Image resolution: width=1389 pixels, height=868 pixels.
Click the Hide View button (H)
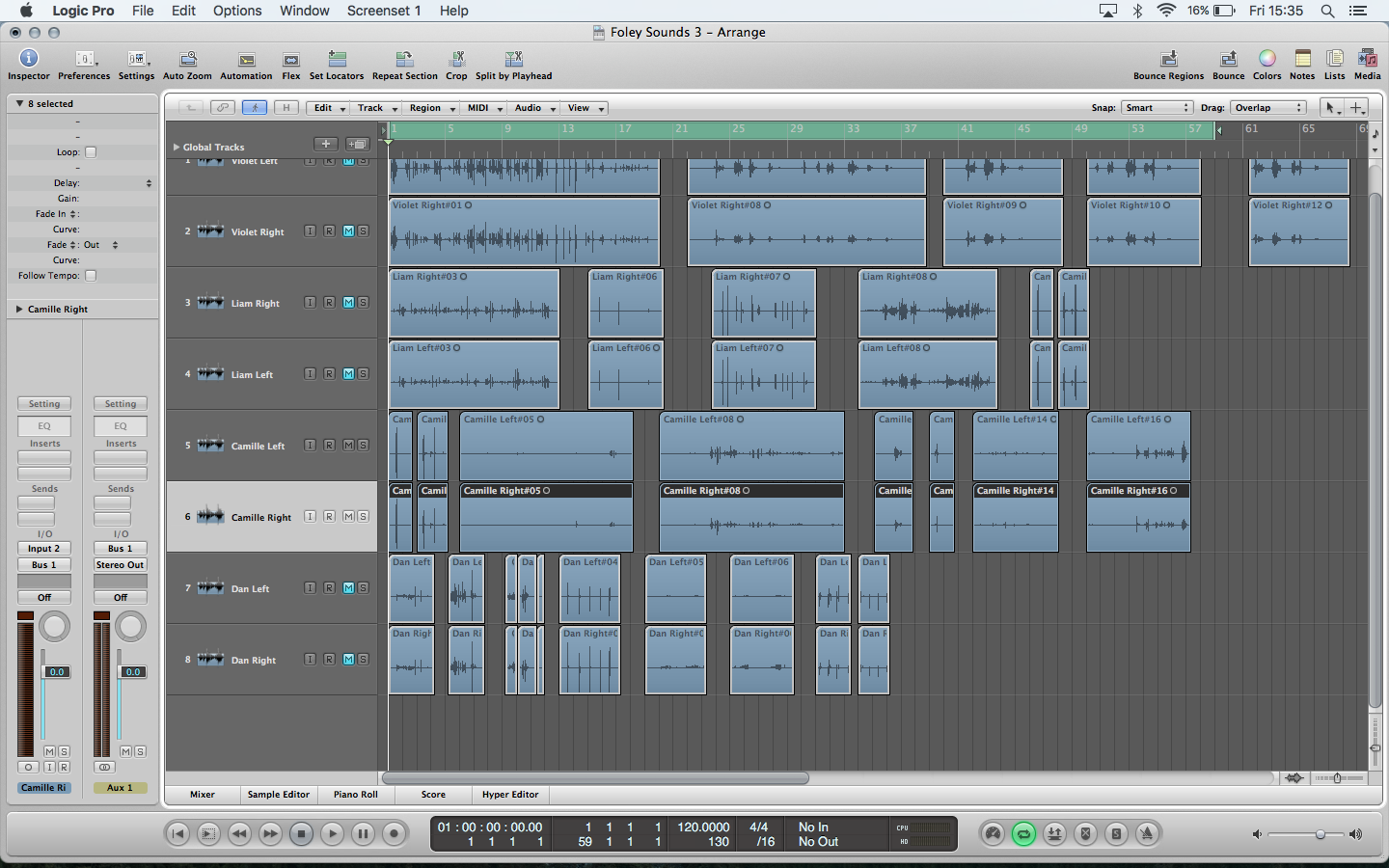pos(286,108)
